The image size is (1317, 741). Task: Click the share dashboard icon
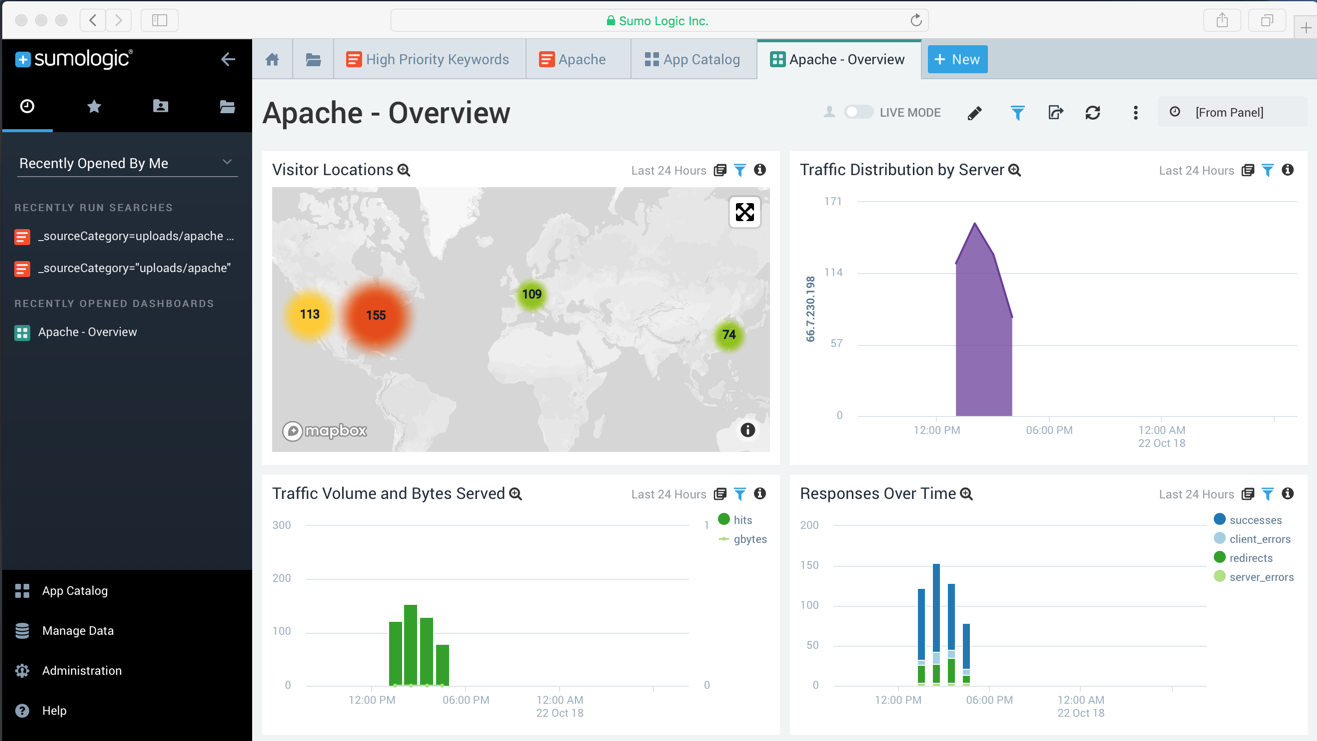click(1055, 113)
